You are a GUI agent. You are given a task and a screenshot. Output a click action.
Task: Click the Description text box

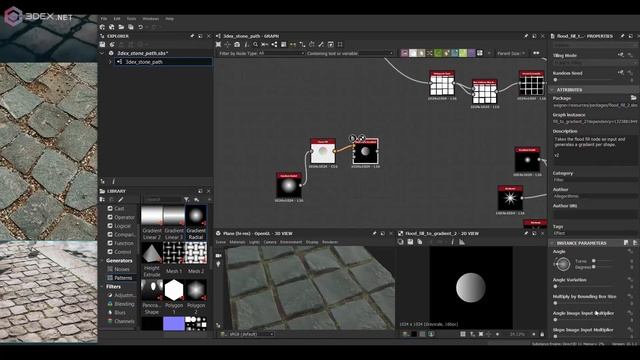pyautogui.click(x=594, y=150)
